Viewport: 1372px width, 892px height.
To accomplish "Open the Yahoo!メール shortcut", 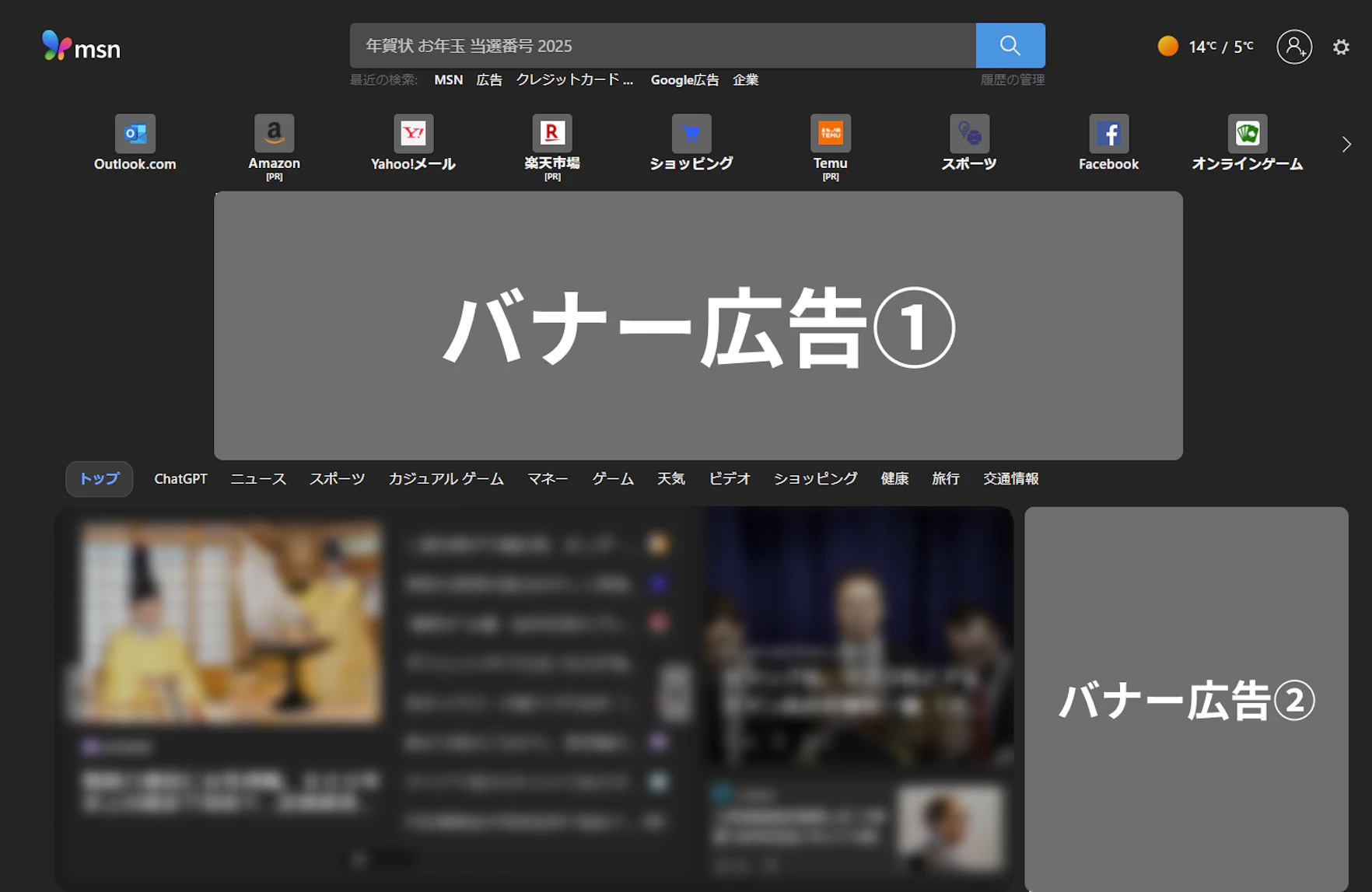I will tap(413, 144).
